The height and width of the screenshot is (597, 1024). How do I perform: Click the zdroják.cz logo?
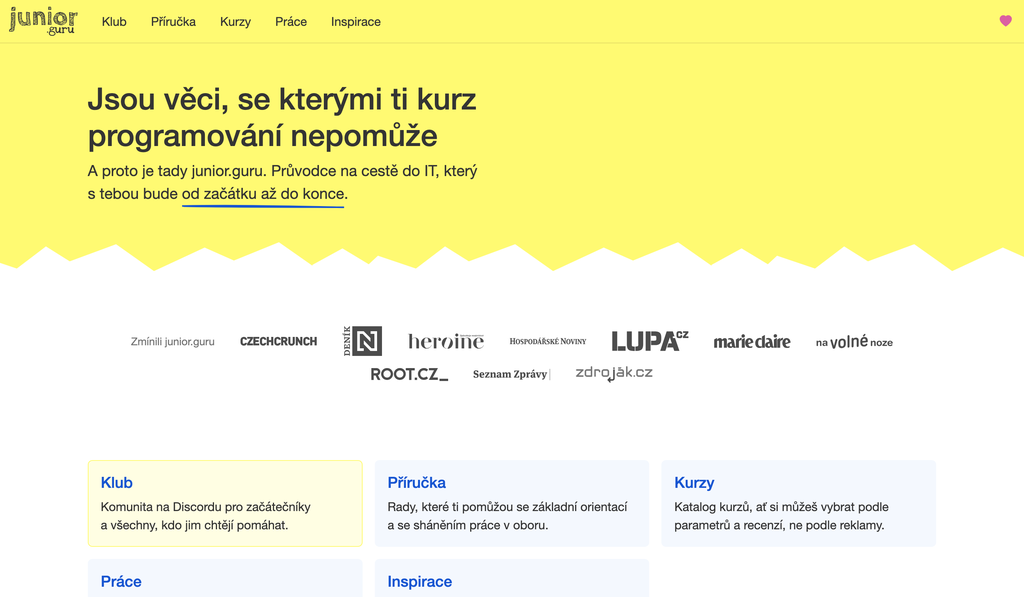point(613,373)
